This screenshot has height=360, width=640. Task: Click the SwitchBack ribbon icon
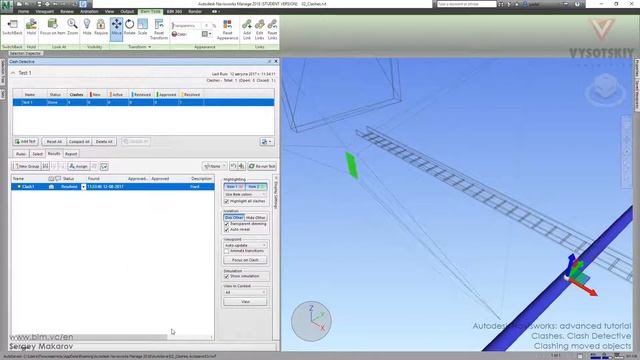[12, 24]
